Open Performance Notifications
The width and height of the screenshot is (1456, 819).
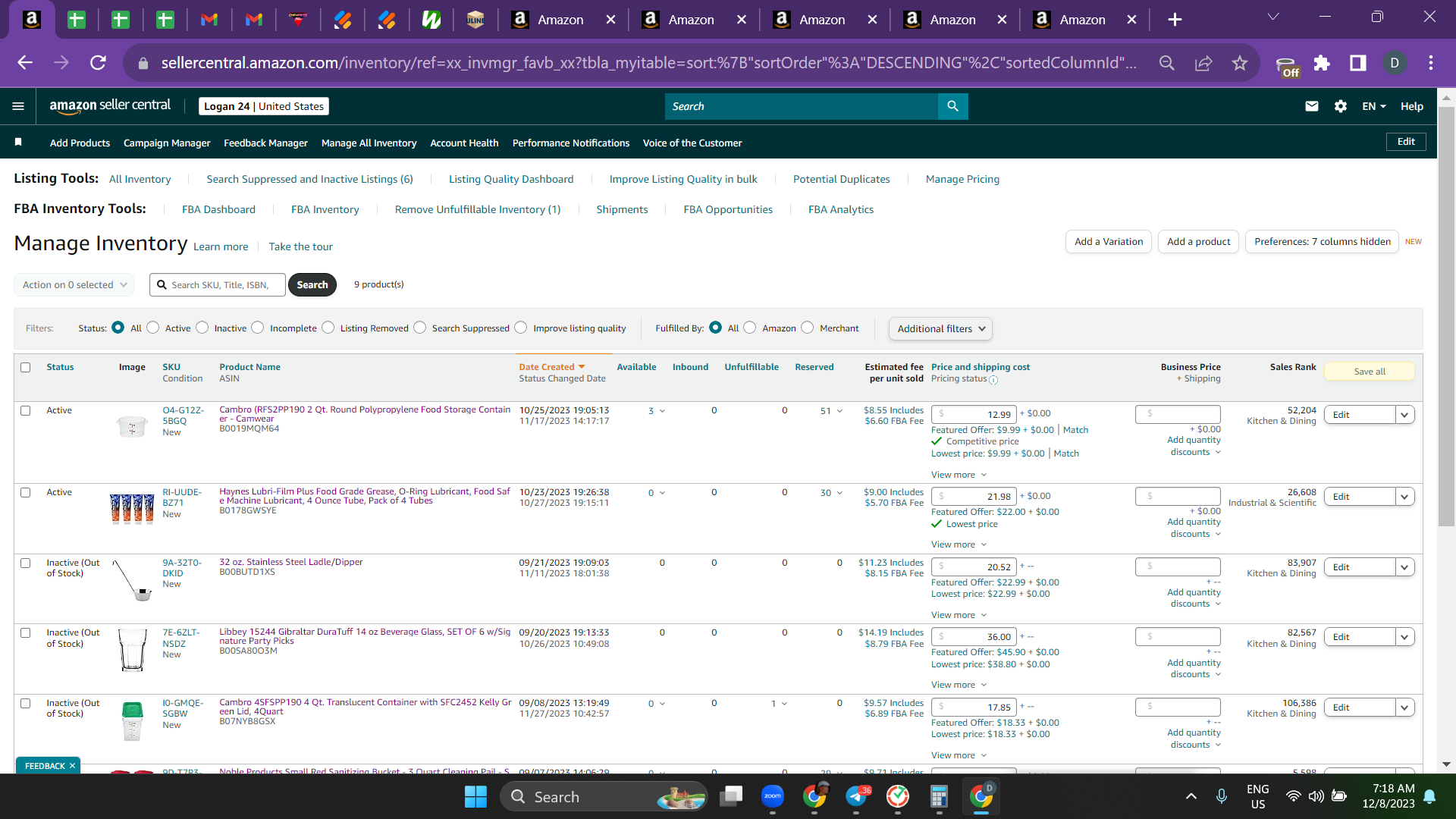click(571, 143)
